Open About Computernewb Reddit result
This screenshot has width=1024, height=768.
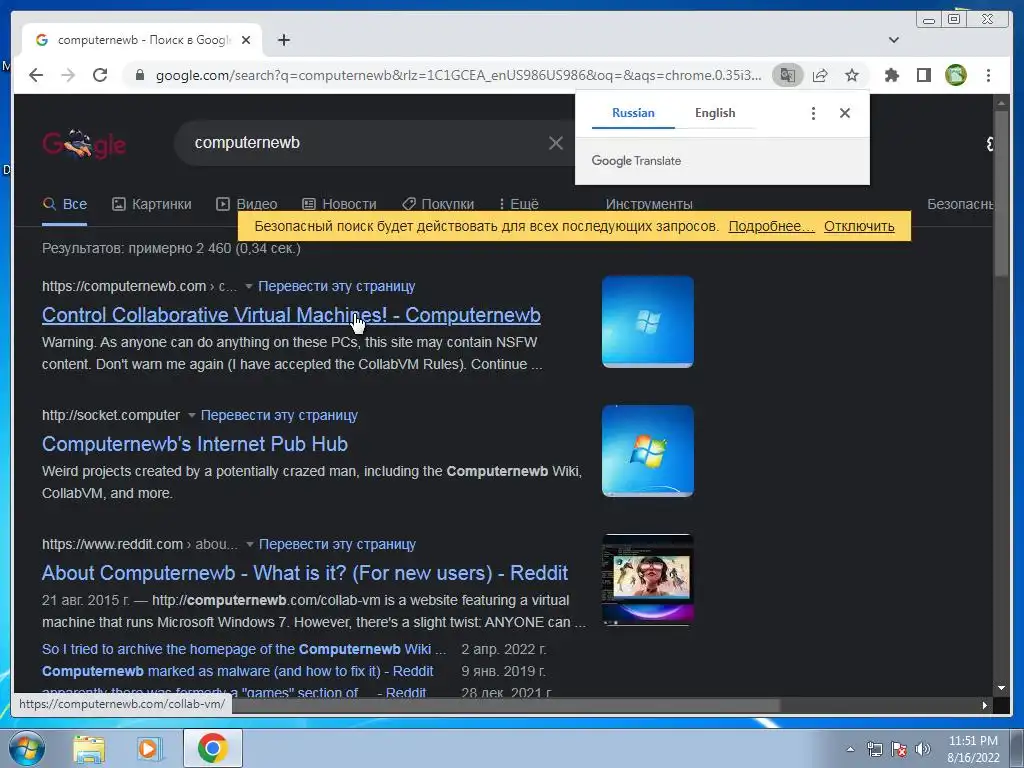tap(305, 573)
